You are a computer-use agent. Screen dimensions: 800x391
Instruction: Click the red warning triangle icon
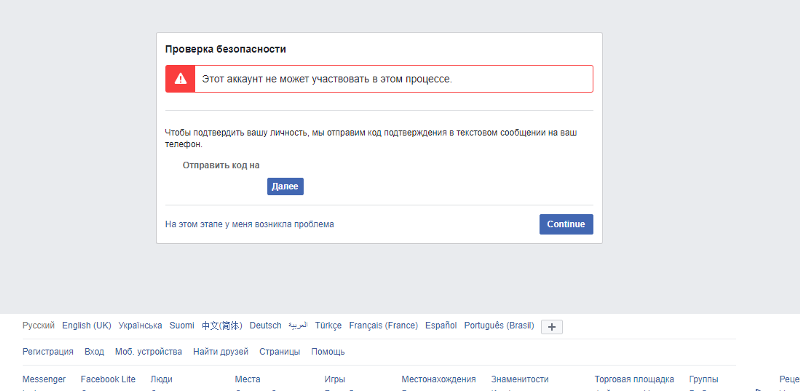pyautogui.click(x=180, y=79)
